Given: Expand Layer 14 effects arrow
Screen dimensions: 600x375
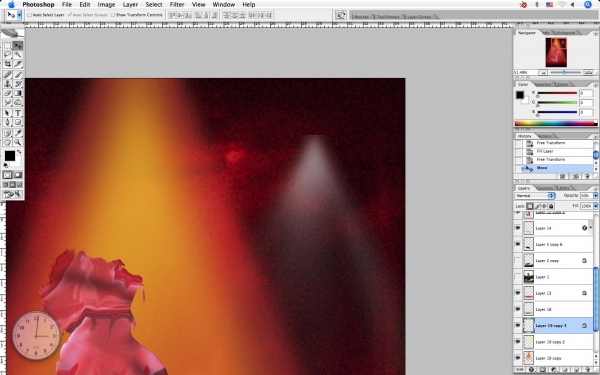Looking at the screenshot, I should [591, 228].
